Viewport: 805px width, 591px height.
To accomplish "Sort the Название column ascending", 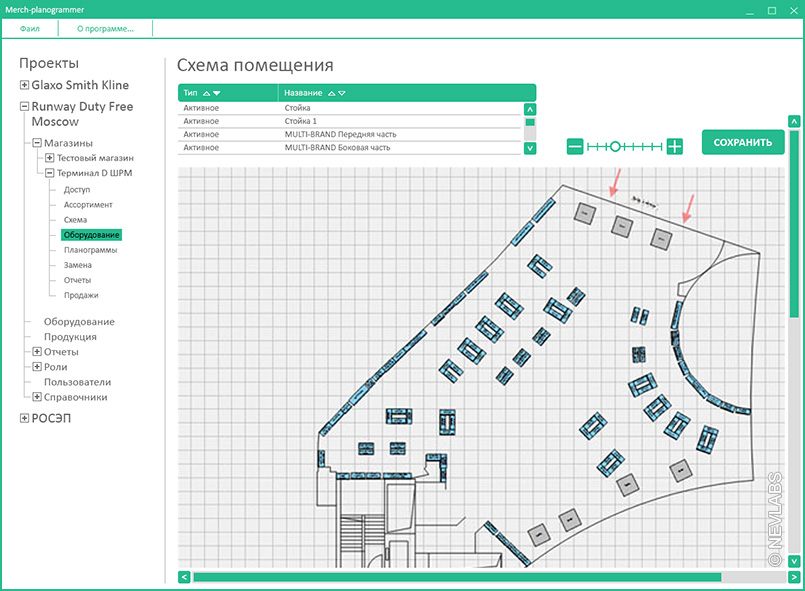I will pos(331,93).
